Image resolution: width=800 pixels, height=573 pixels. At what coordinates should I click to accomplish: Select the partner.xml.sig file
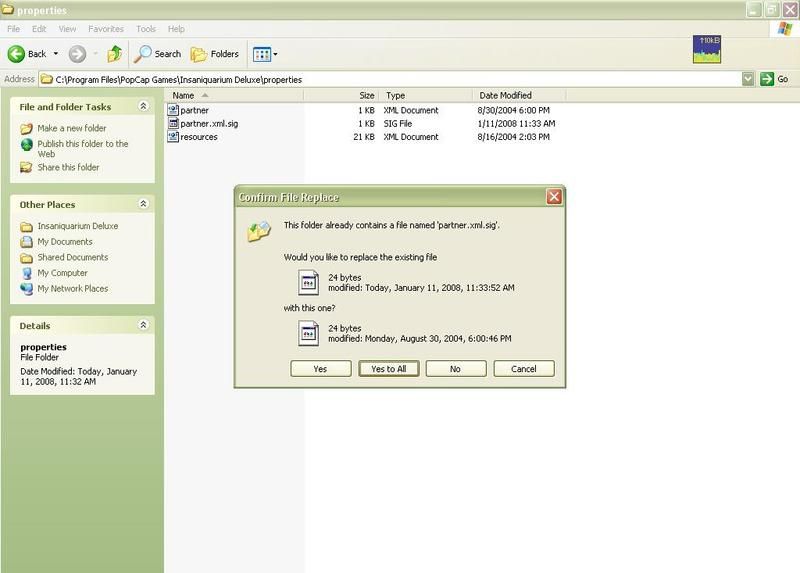[x=208, y=124]
